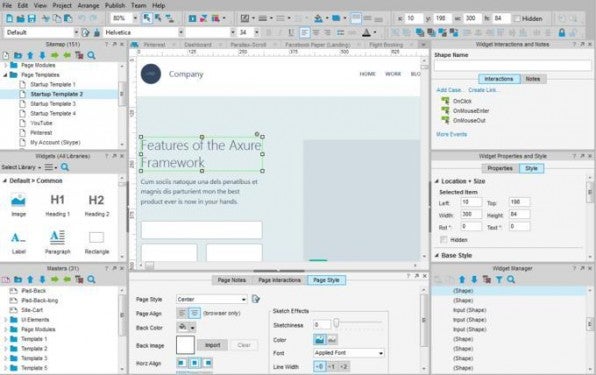Toggle the Hidden checkbox in top toolbar

[x=517, y=19]
